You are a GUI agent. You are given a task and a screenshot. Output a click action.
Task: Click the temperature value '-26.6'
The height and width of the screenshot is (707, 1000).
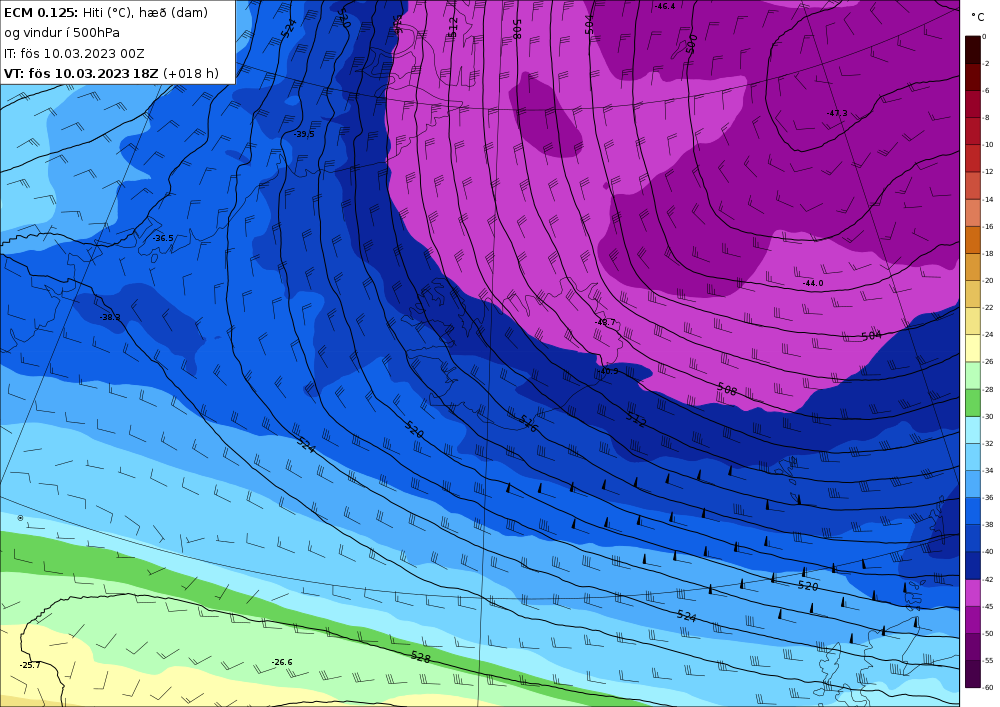tap(282, 662)
